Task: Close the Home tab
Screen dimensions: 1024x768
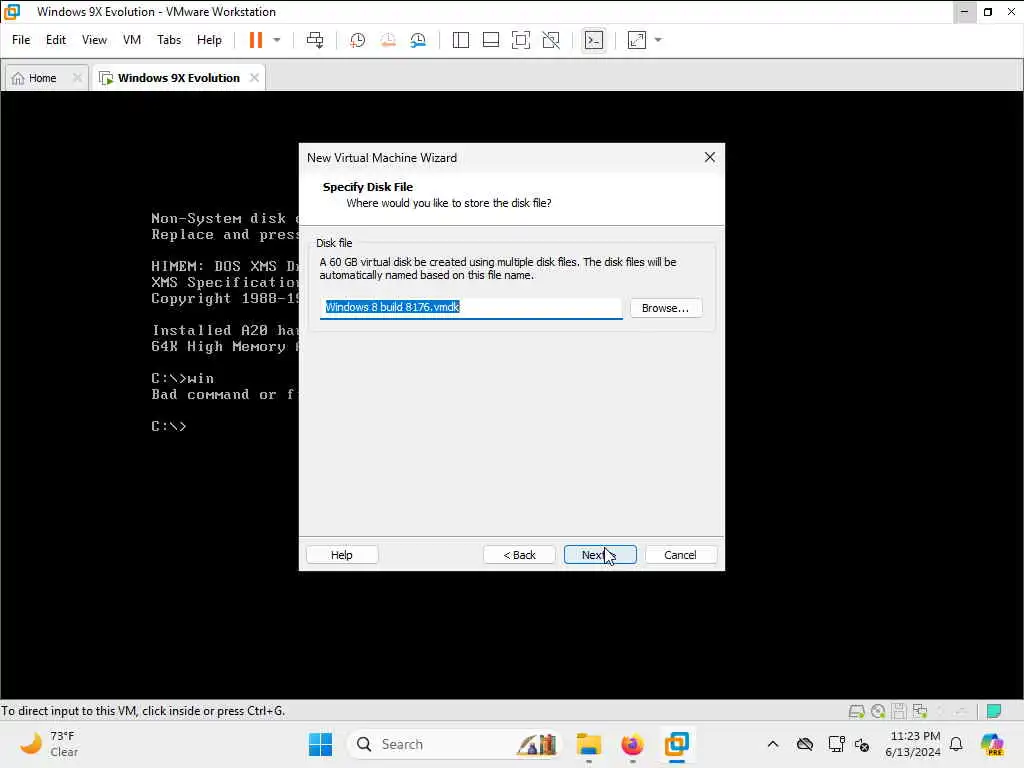Action: click(x=77, y=78)
